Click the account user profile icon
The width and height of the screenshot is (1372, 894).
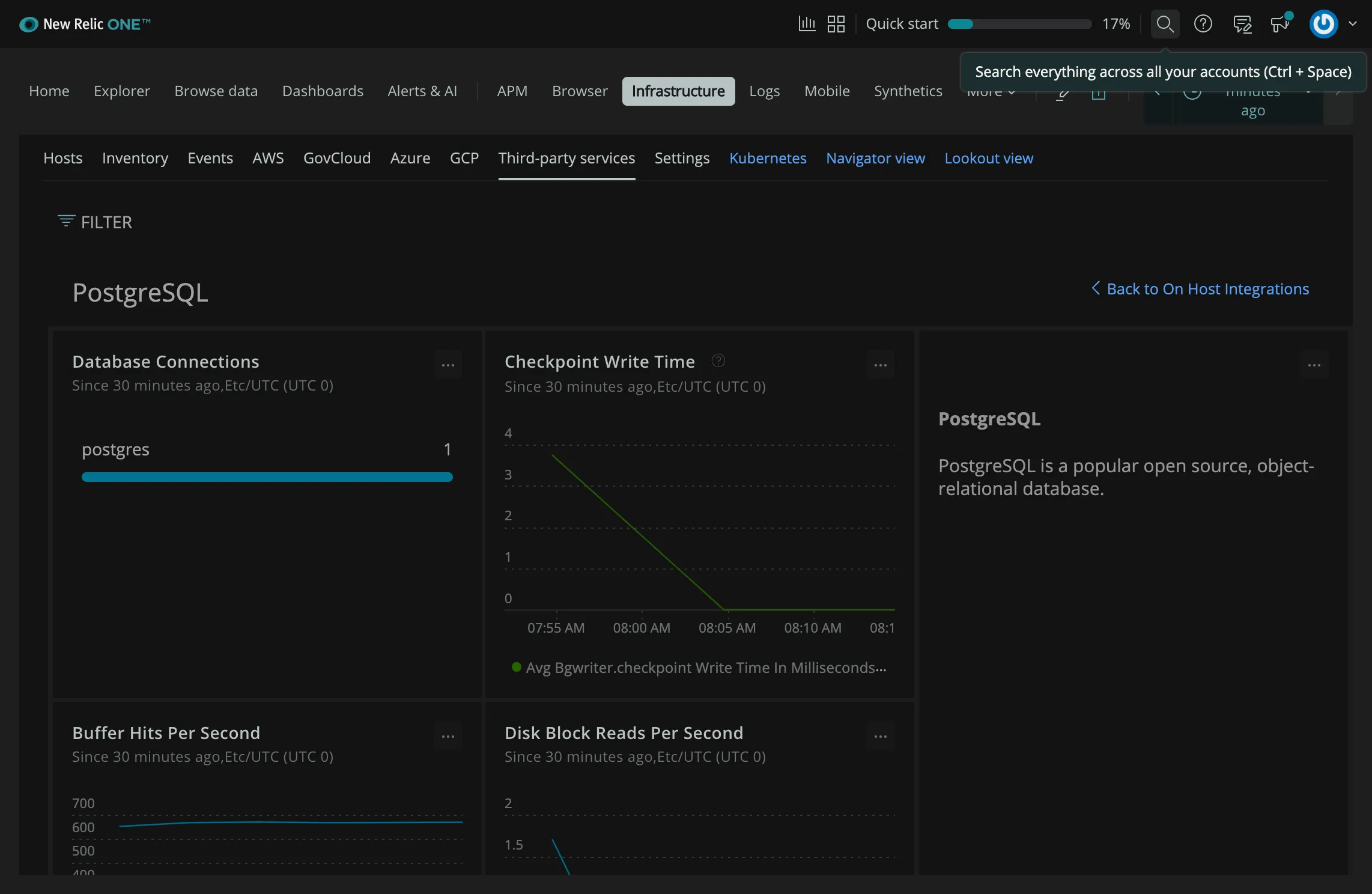tap(1322, 23)
